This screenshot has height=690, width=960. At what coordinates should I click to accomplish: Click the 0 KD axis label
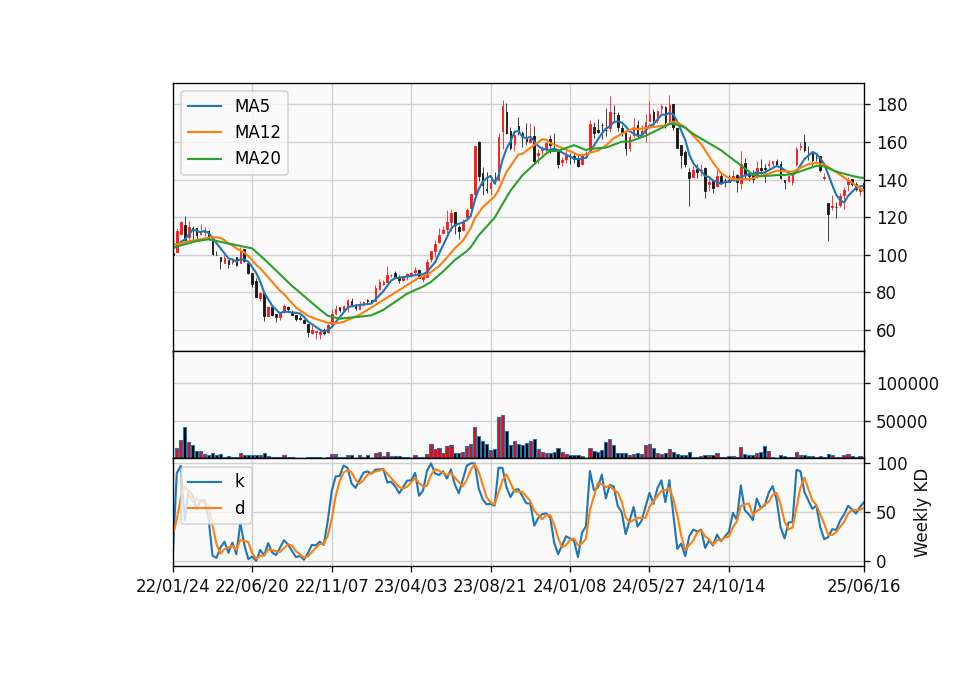point(882,562)
